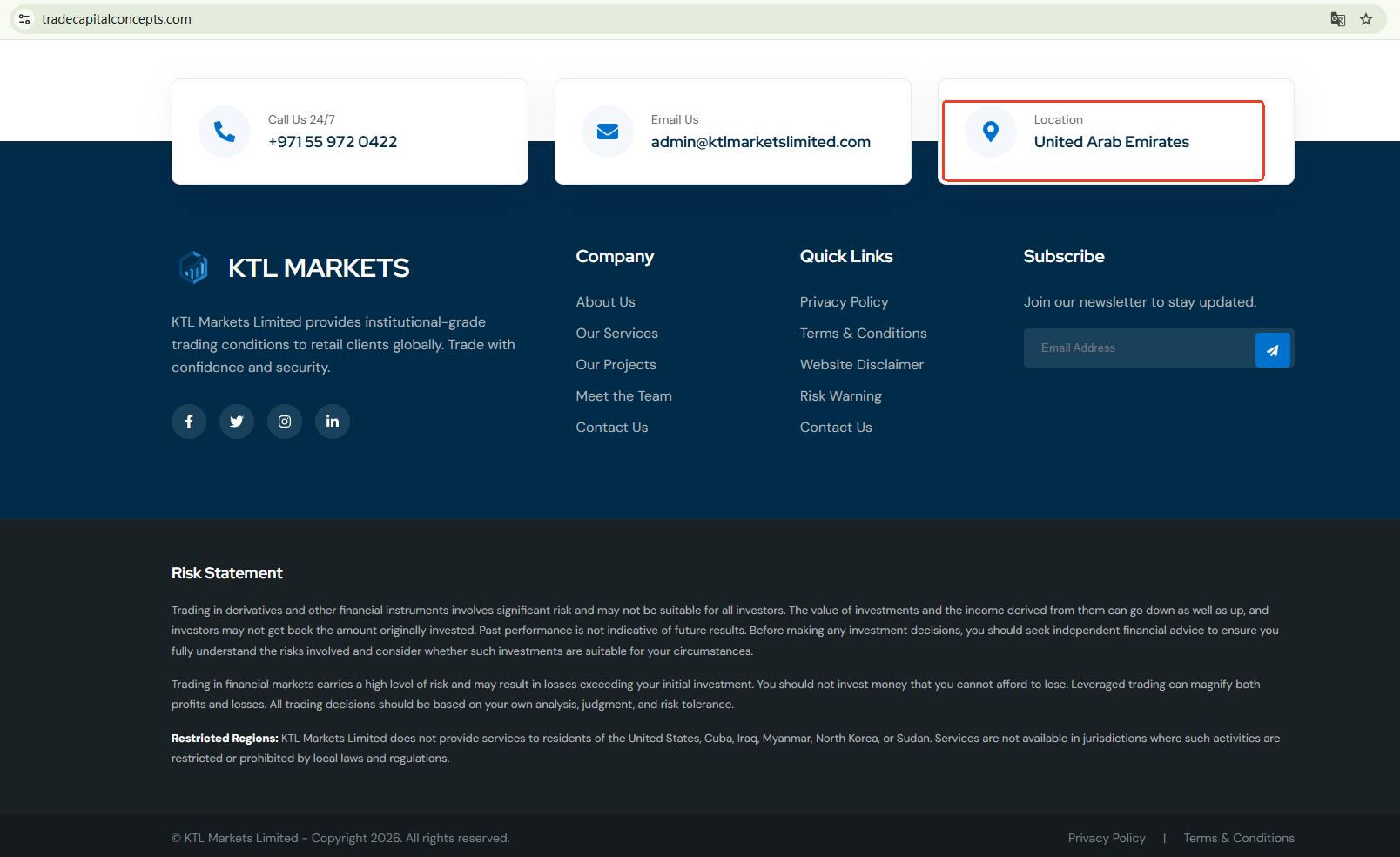Go to Our Services page
The width and height of the screenshot is (1400, 857).
(616, 334)
